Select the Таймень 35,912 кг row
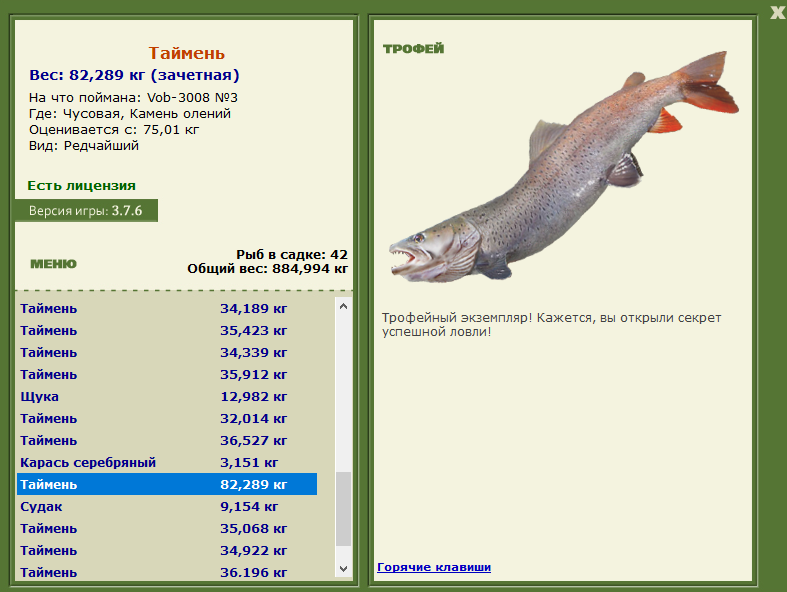Viewport: 787px width, 592px height. tap(167, 375)
